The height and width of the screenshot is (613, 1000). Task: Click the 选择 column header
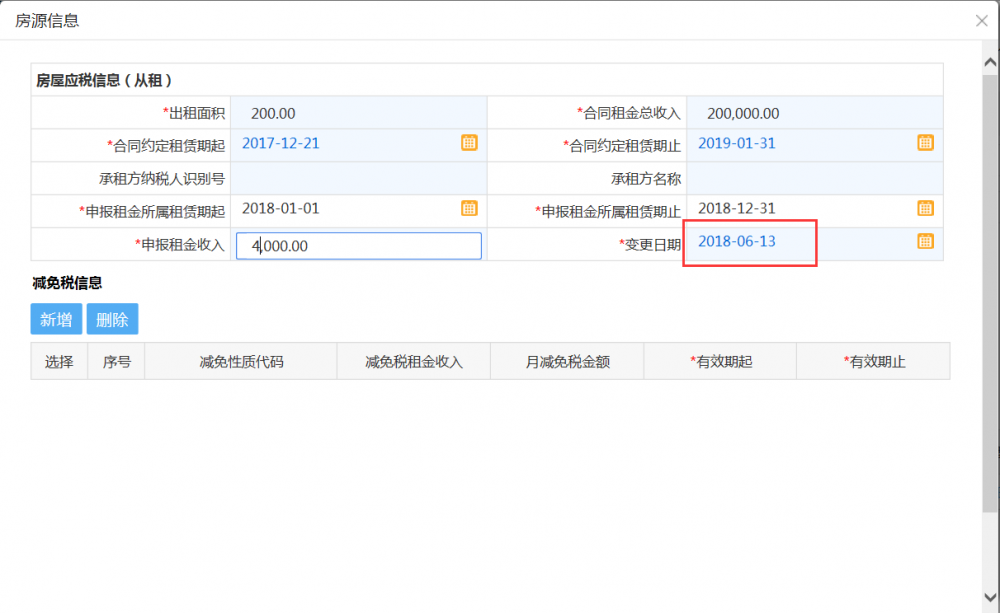[59, 362]
